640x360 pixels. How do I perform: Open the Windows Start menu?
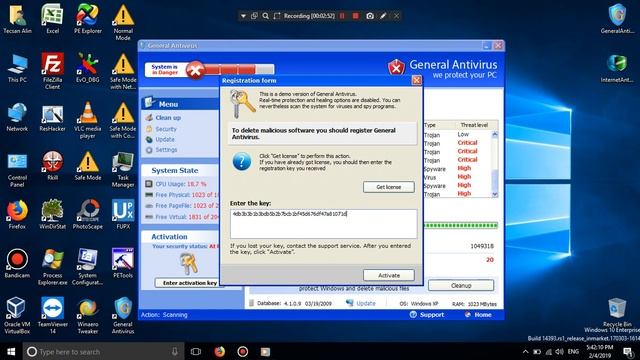(x=11, y=351)
